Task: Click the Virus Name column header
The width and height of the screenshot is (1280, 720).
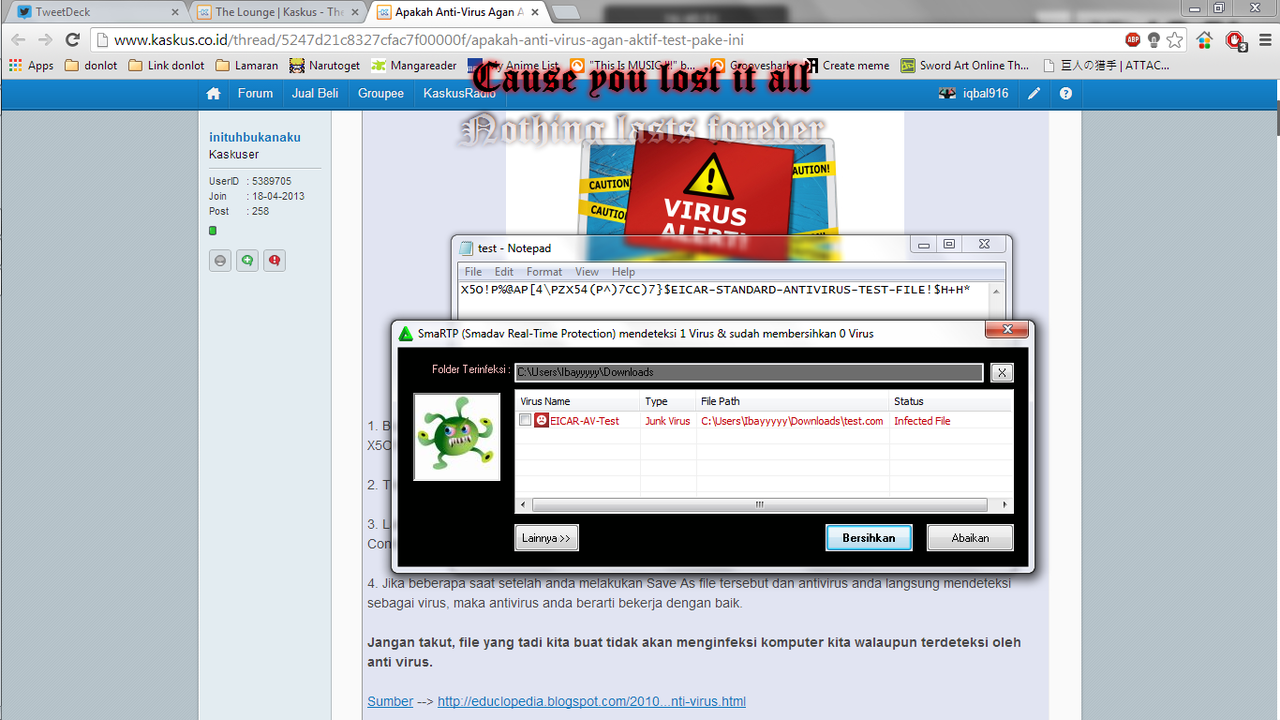Action: [577, 401]
